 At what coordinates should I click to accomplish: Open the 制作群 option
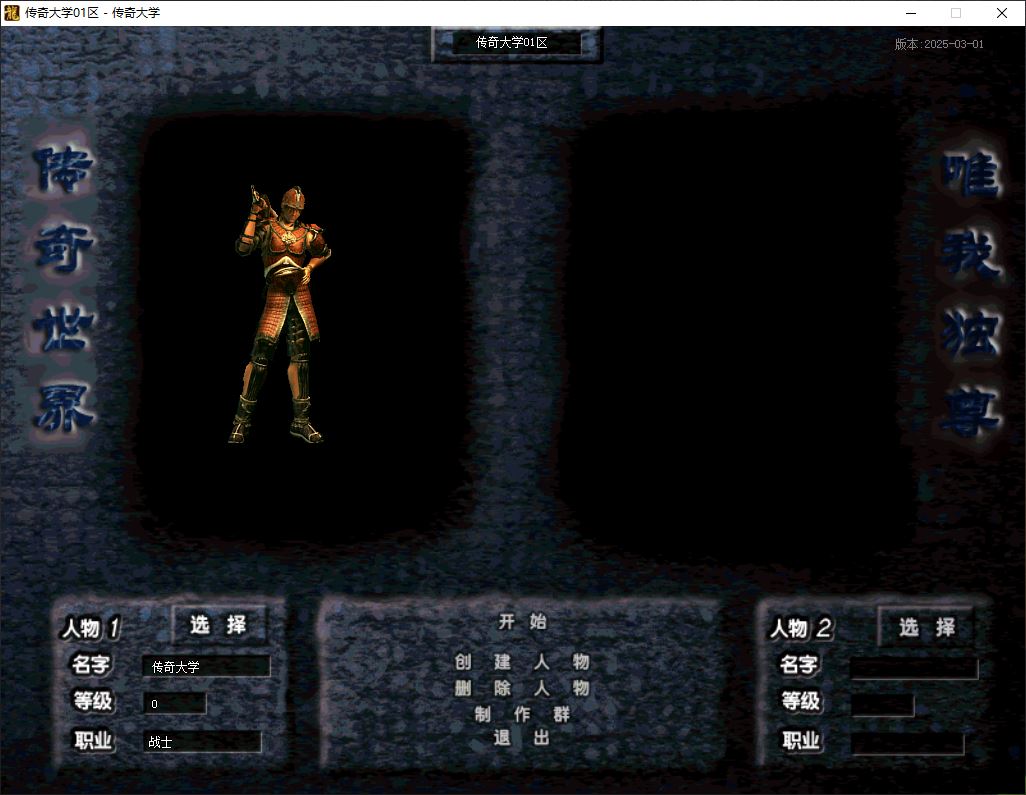[x=522, y=714]
